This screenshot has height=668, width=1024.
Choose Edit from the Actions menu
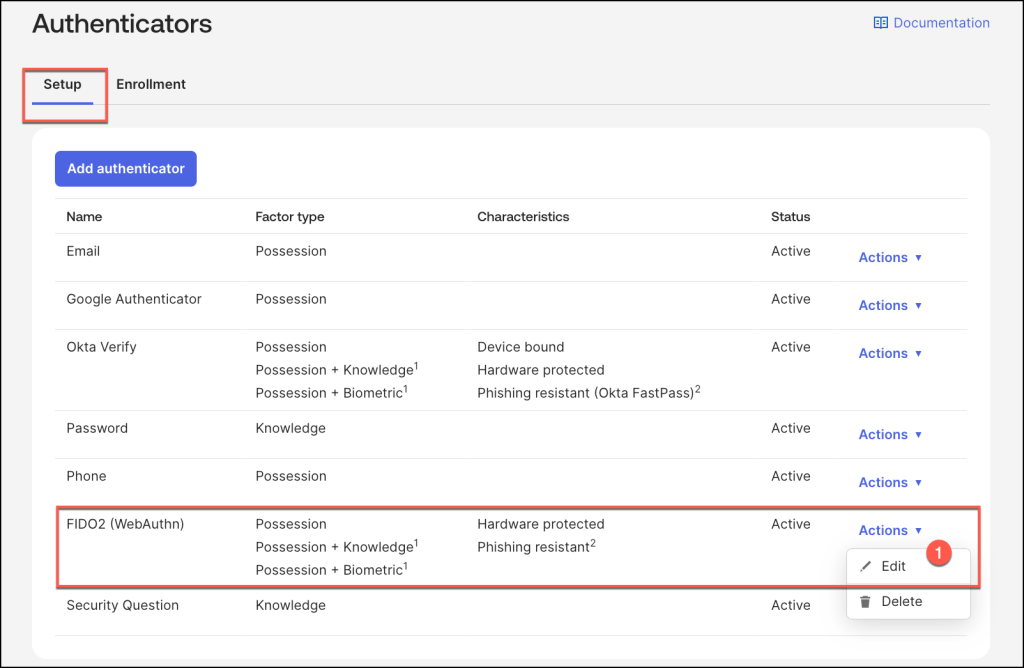coord(893,566)
